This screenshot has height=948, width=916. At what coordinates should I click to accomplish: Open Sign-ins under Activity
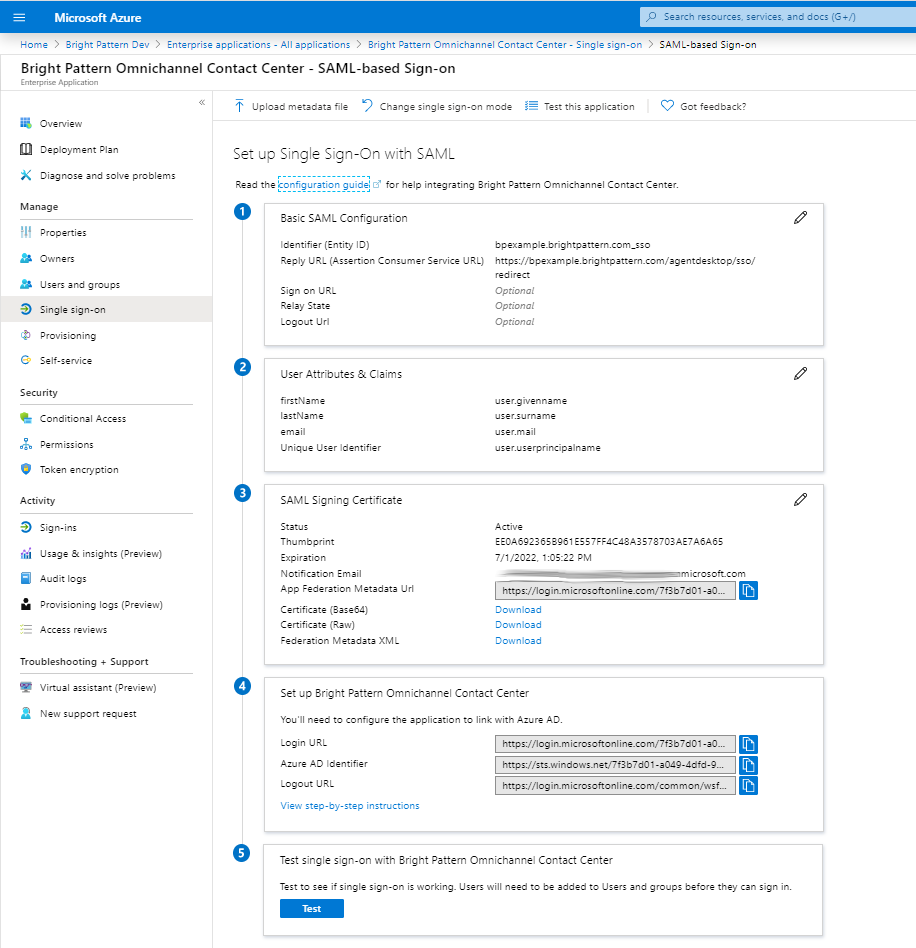click(x=58, y=528)
